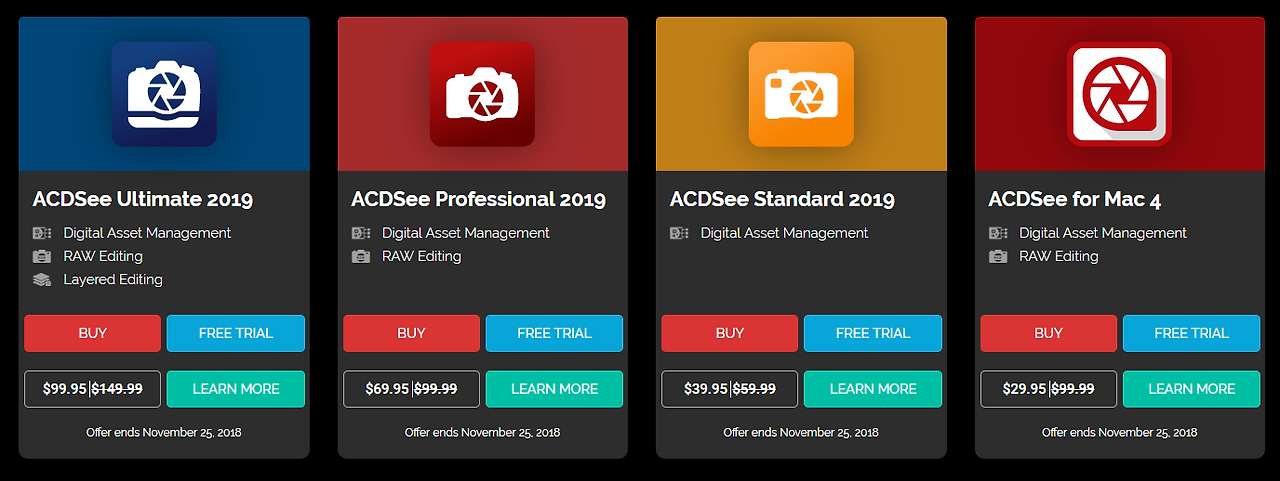Select the $99.95 price box for Ultimate
Screen dimensions: 1280x481
coord(92,389)
